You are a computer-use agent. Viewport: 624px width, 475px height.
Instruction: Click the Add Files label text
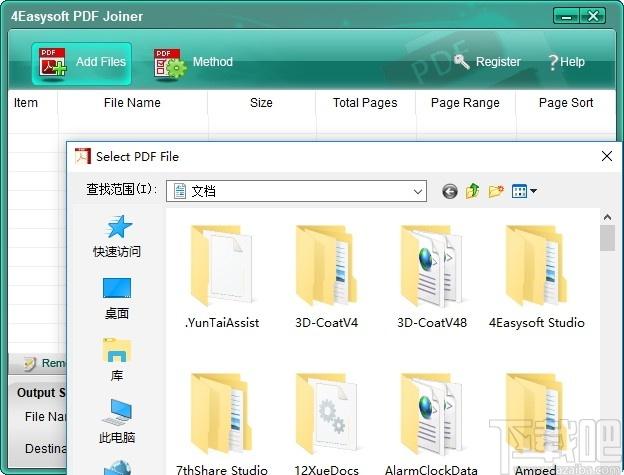[x=101, y=62]
